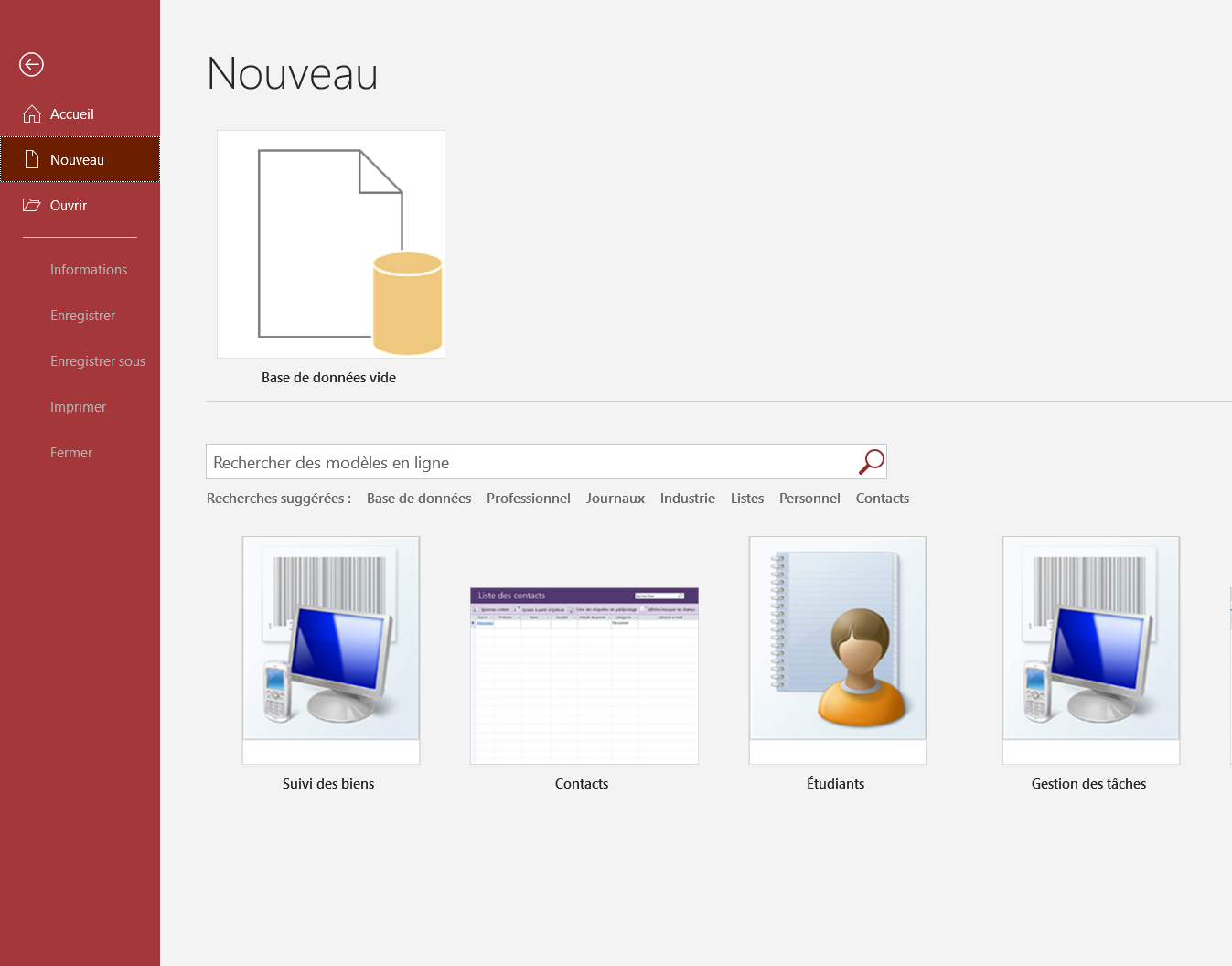Open the Suivi des biens template icon
The image size is (1232, 966).
331,650
